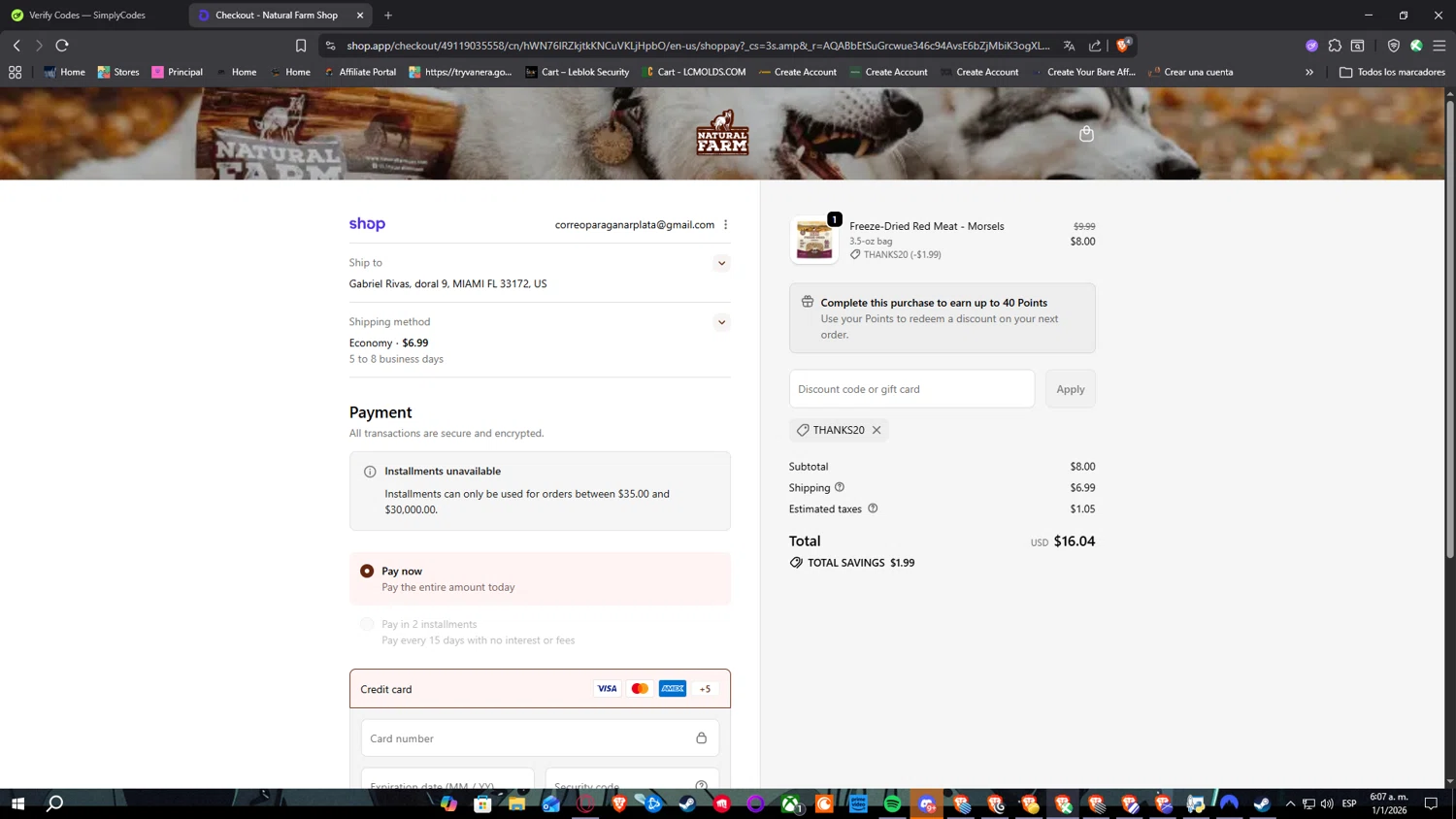Screen dimensions: 1456x819
Task: Open the Brave hamburger main menu
Action: coord(1439,46)
